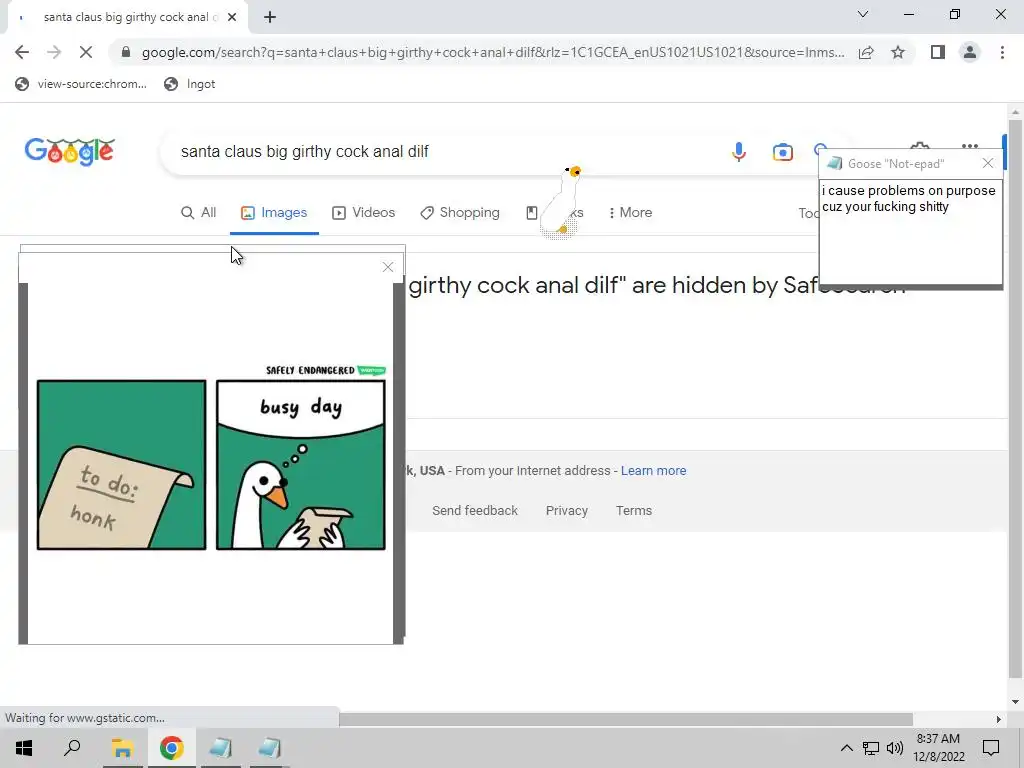Stop the page from loading
Viewport: 1024px width, 768px height.
pyautogui.click(x=86, y=52)
